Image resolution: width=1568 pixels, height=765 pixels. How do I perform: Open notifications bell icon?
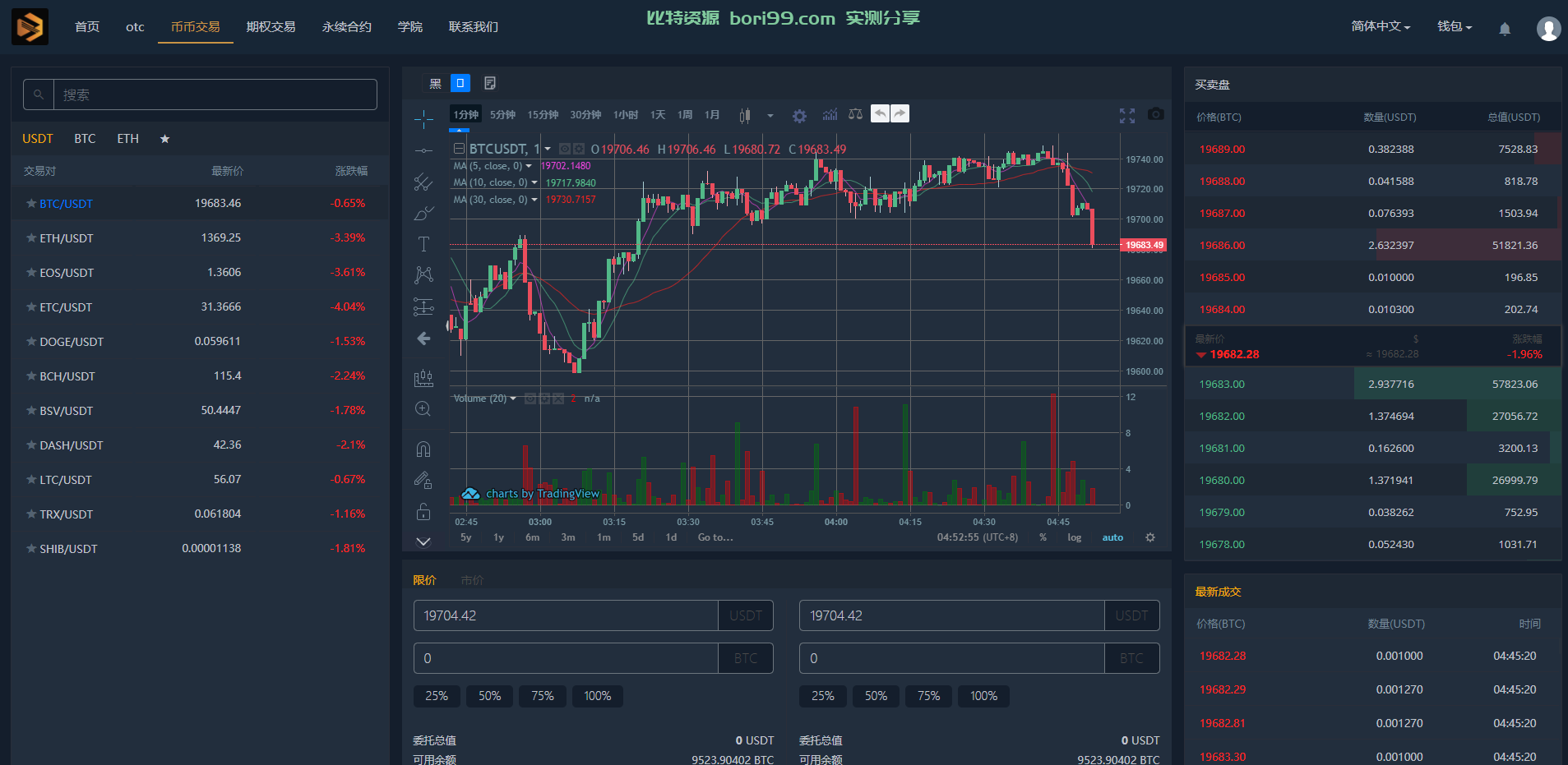point(1505,29)
